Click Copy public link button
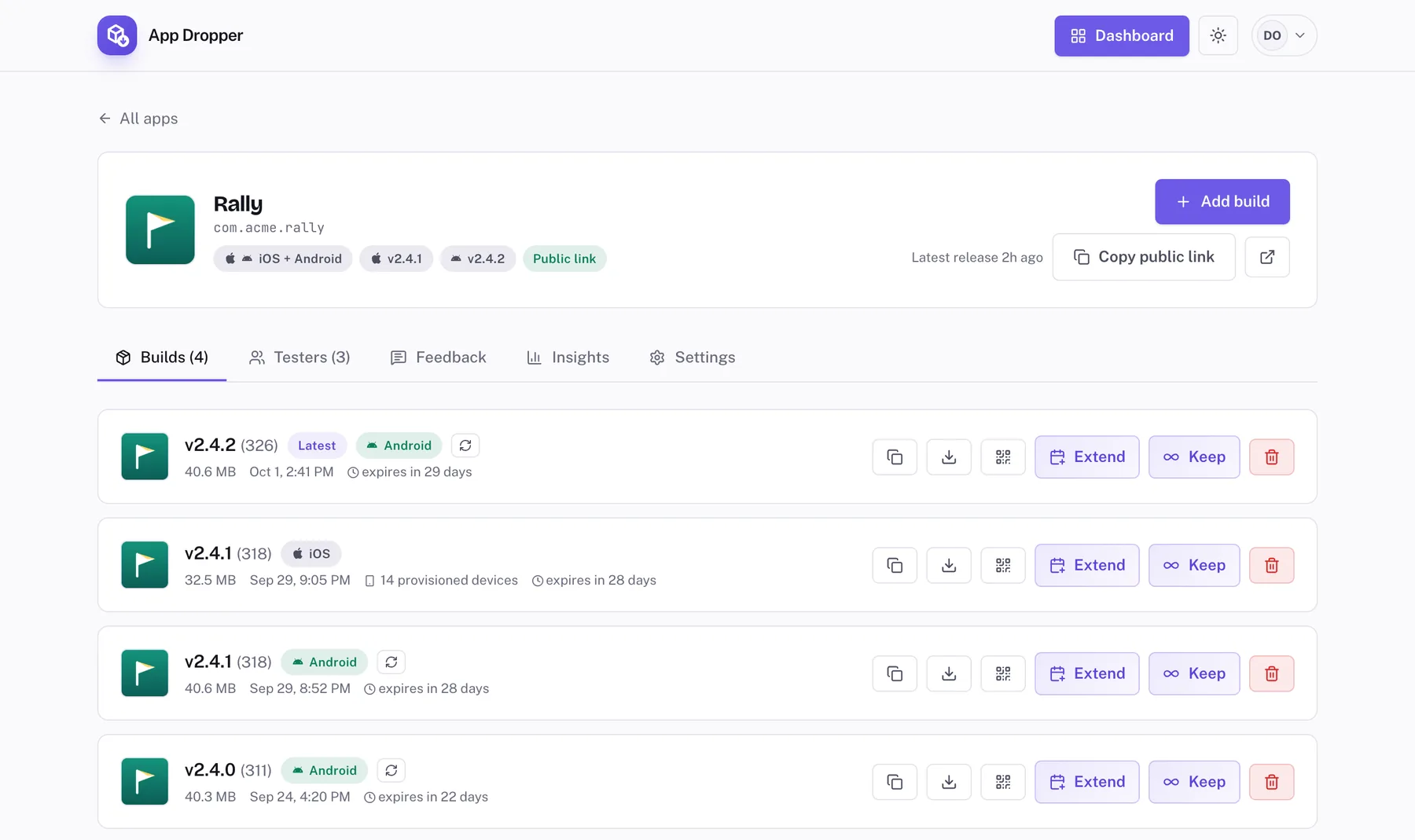1415x840 pixels. click(1144, 257)
